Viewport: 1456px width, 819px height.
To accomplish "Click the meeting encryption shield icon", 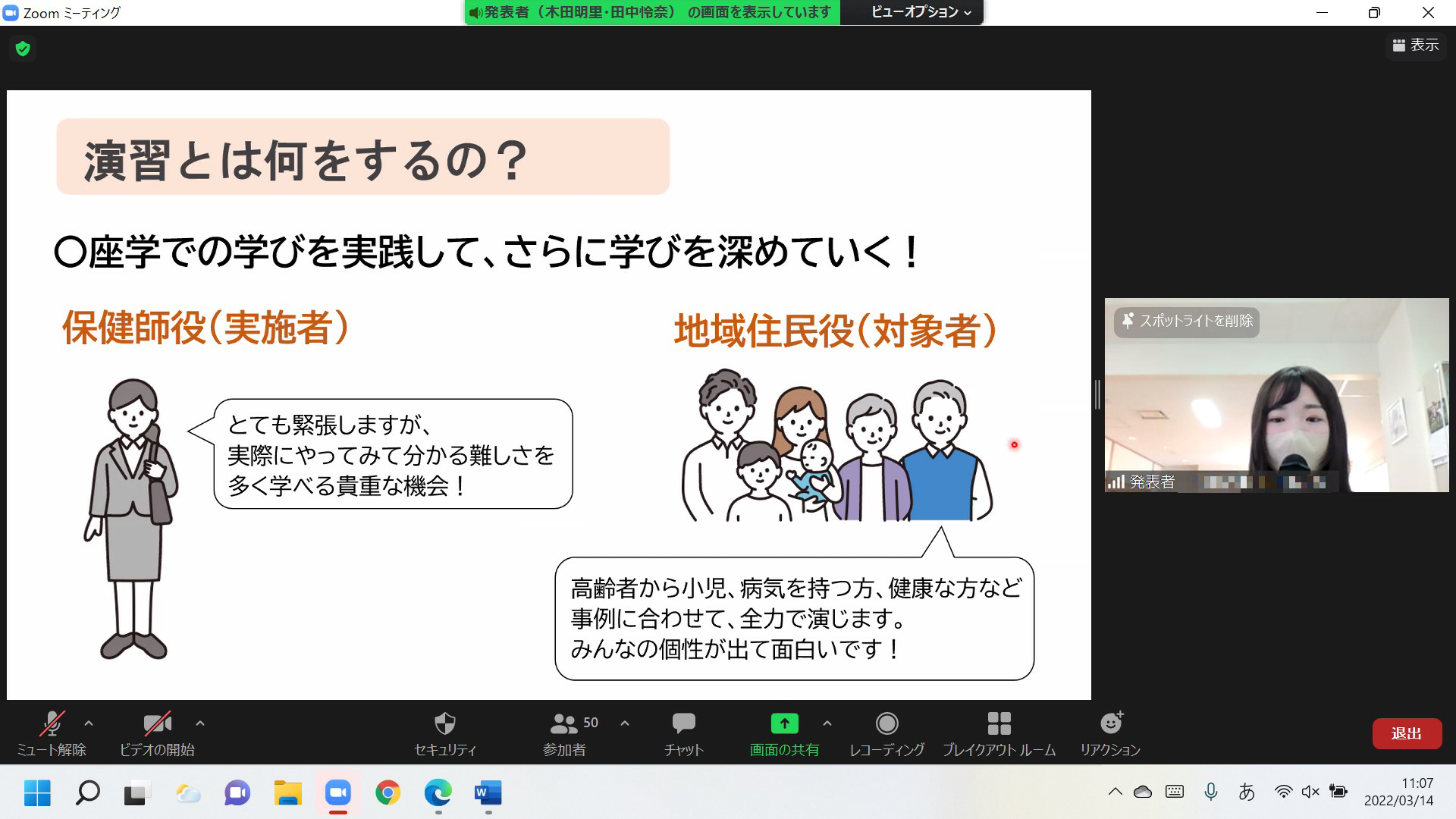I will 24,48.
